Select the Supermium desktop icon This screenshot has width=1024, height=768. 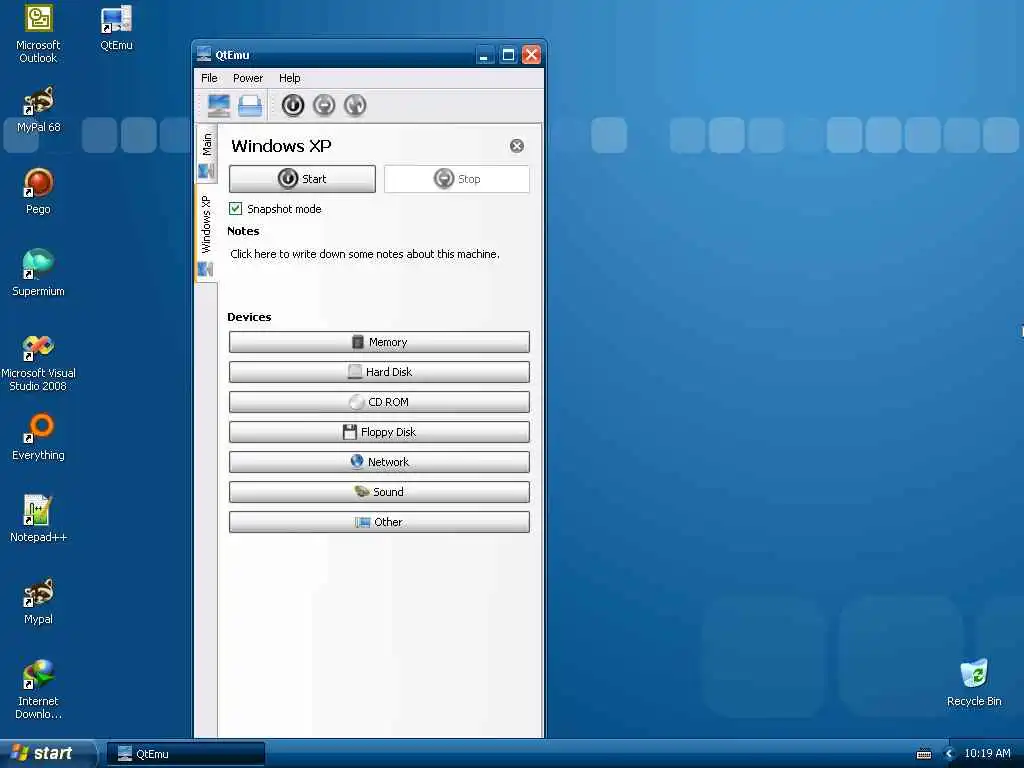[x=38, y=274]
